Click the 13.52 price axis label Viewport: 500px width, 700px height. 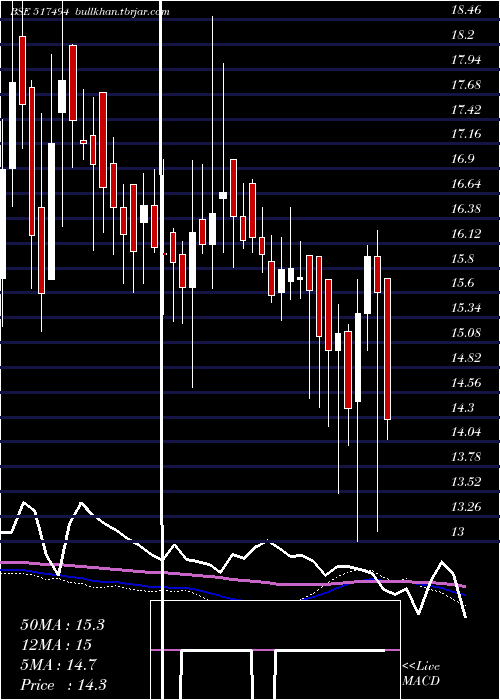pyautogui.click(x=467, y=482)
